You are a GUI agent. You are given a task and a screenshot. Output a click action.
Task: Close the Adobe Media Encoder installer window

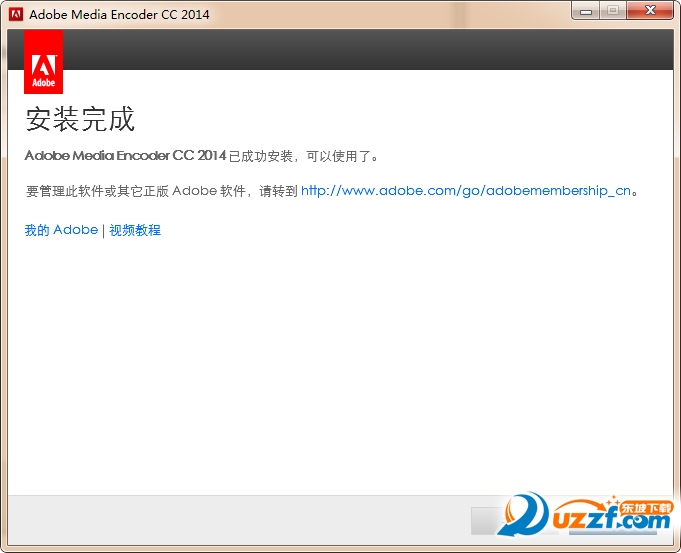[x=650, y=11]
